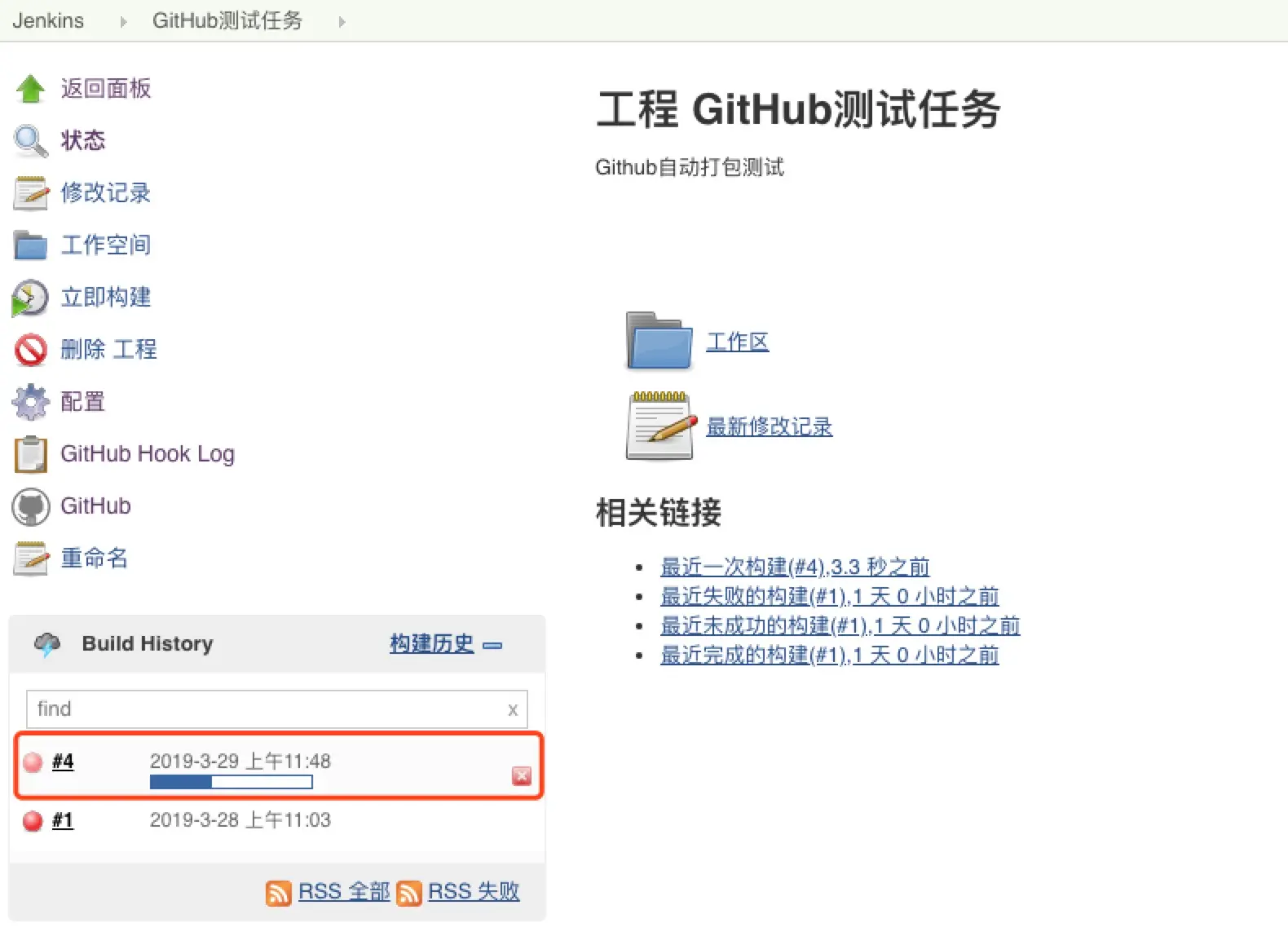Click the Build History heading text
1288x936 pixels.
coord(148,643)
